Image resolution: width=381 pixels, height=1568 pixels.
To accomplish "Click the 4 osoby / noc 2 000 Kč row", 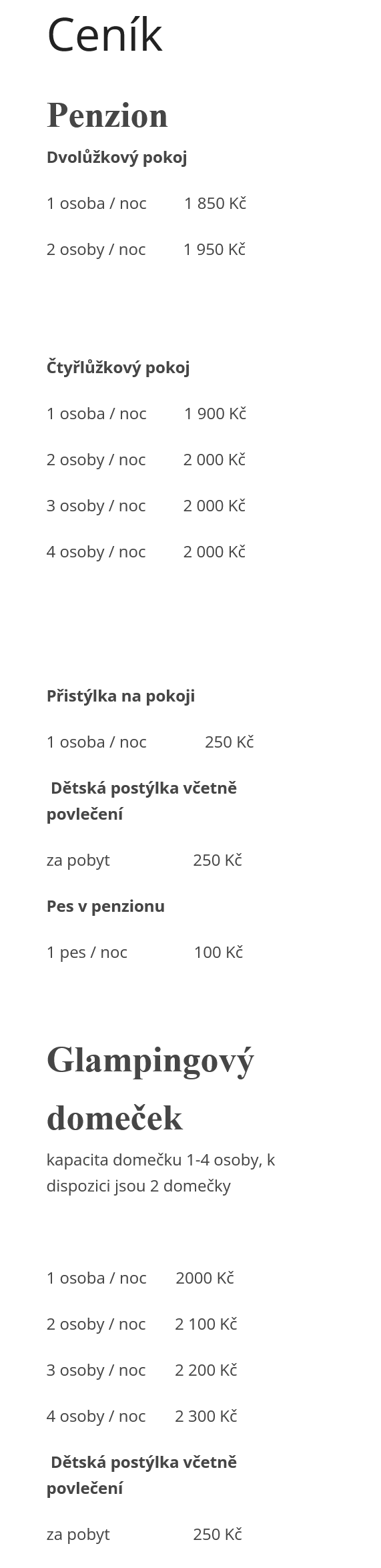I will point(146,552).
